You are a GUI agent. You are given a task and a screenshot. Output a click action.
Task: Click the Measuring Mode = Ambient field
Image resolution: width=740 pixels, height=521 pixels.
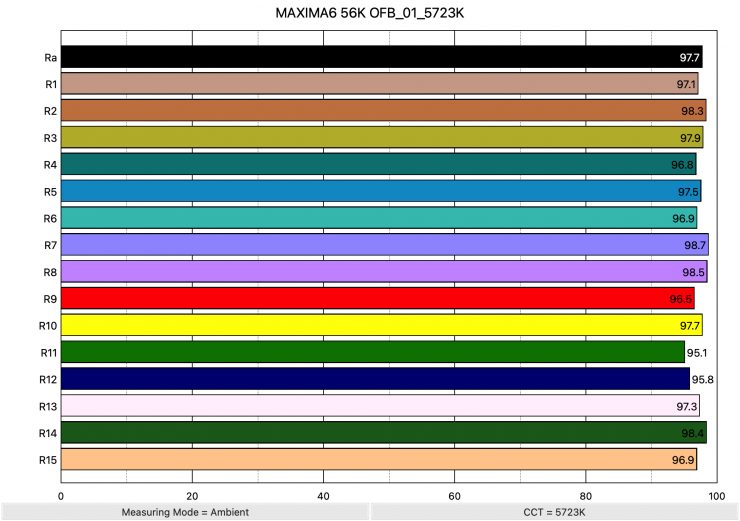[x=184, y=512]
